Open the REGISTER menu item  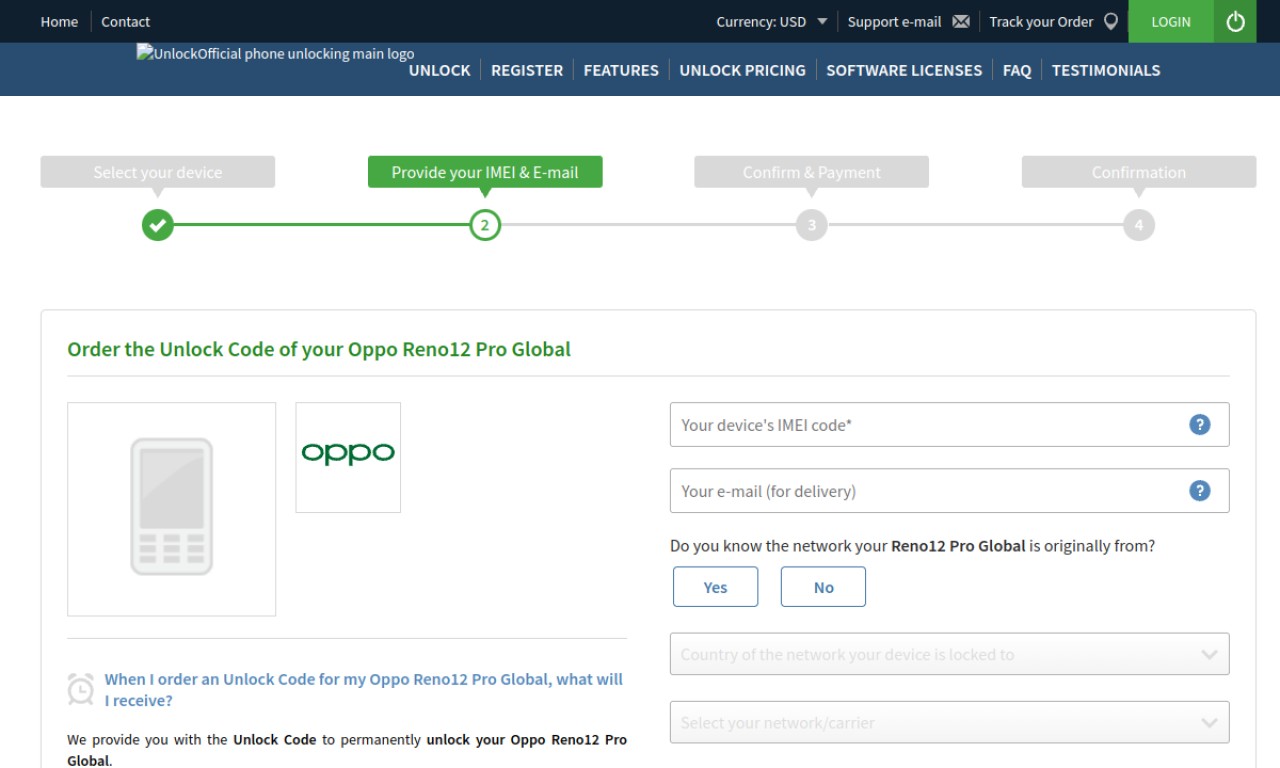click(x=527, y=70)
